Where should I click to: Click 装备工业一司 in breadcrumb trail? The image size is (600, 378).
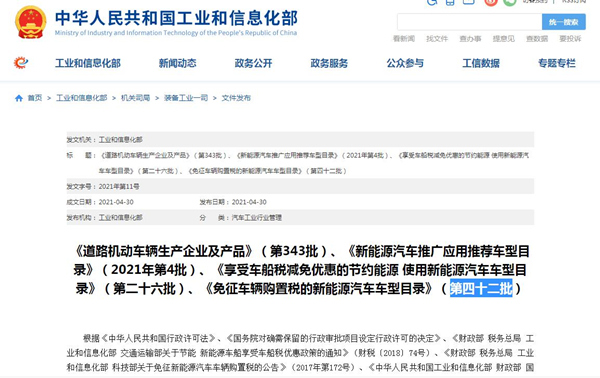coord(186,98)
